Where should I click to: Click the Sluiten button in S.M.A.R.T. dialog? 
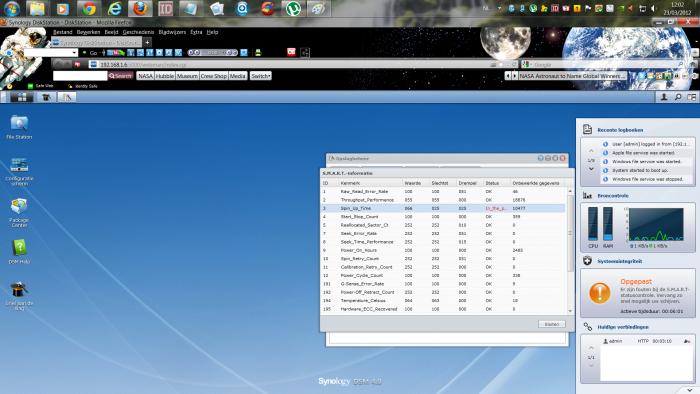552,324
